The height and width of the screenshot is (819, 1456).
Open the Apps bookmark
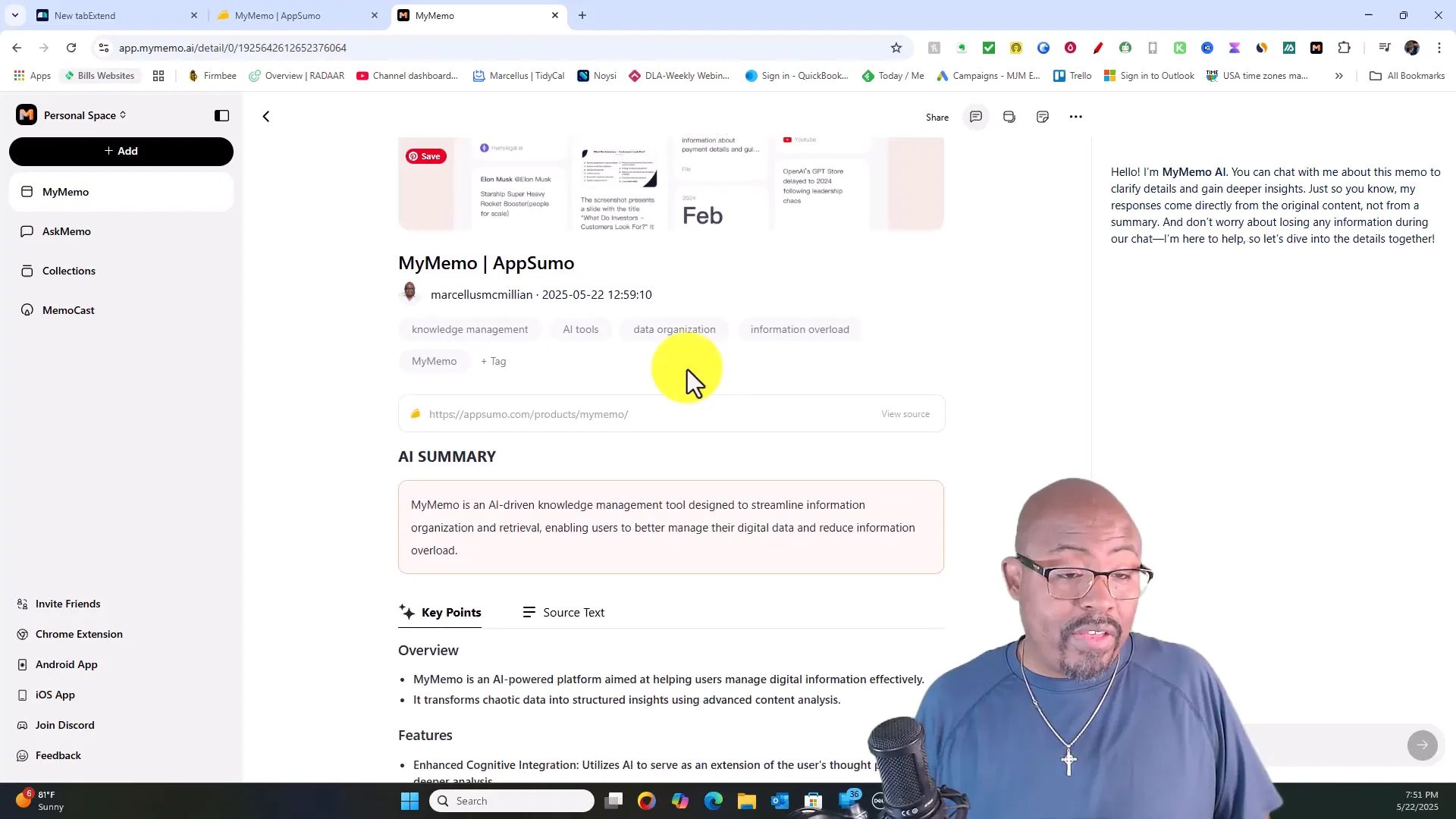click(x=33, y=76)
